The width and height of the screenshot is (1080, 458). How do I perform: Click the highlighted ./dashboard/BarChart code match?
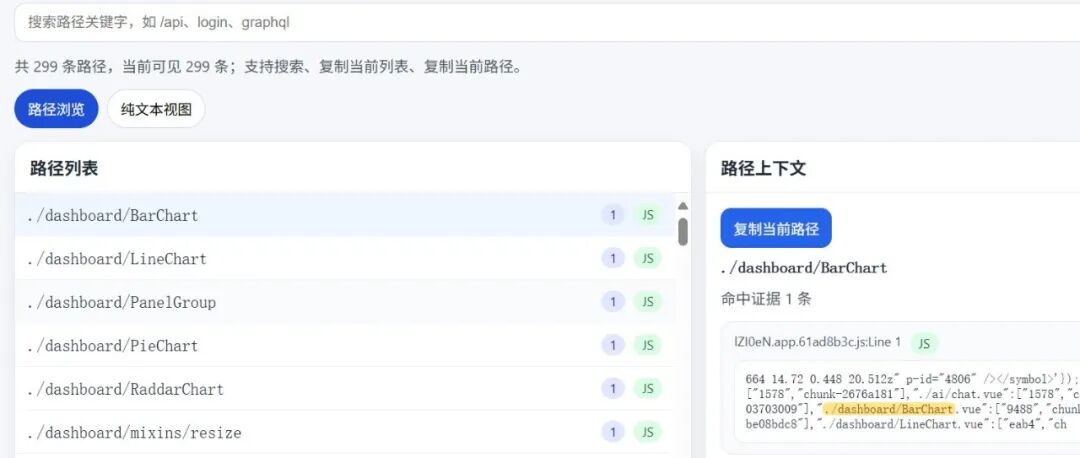pyautogui.click(x=889, y=409)
